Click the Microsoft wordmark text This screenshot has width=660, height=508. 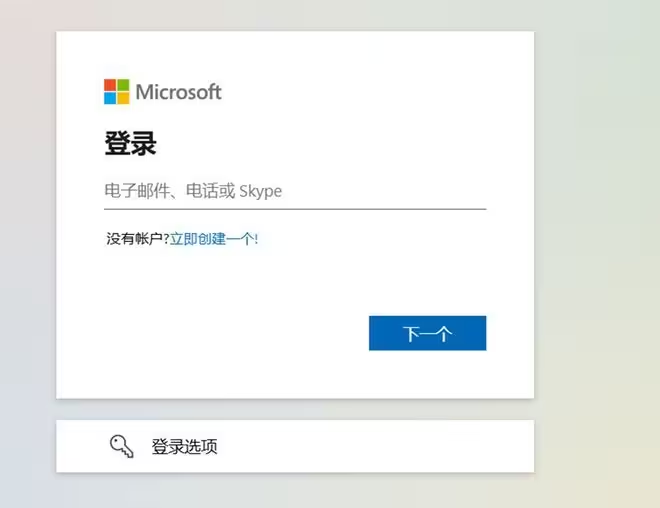[178, 92]
